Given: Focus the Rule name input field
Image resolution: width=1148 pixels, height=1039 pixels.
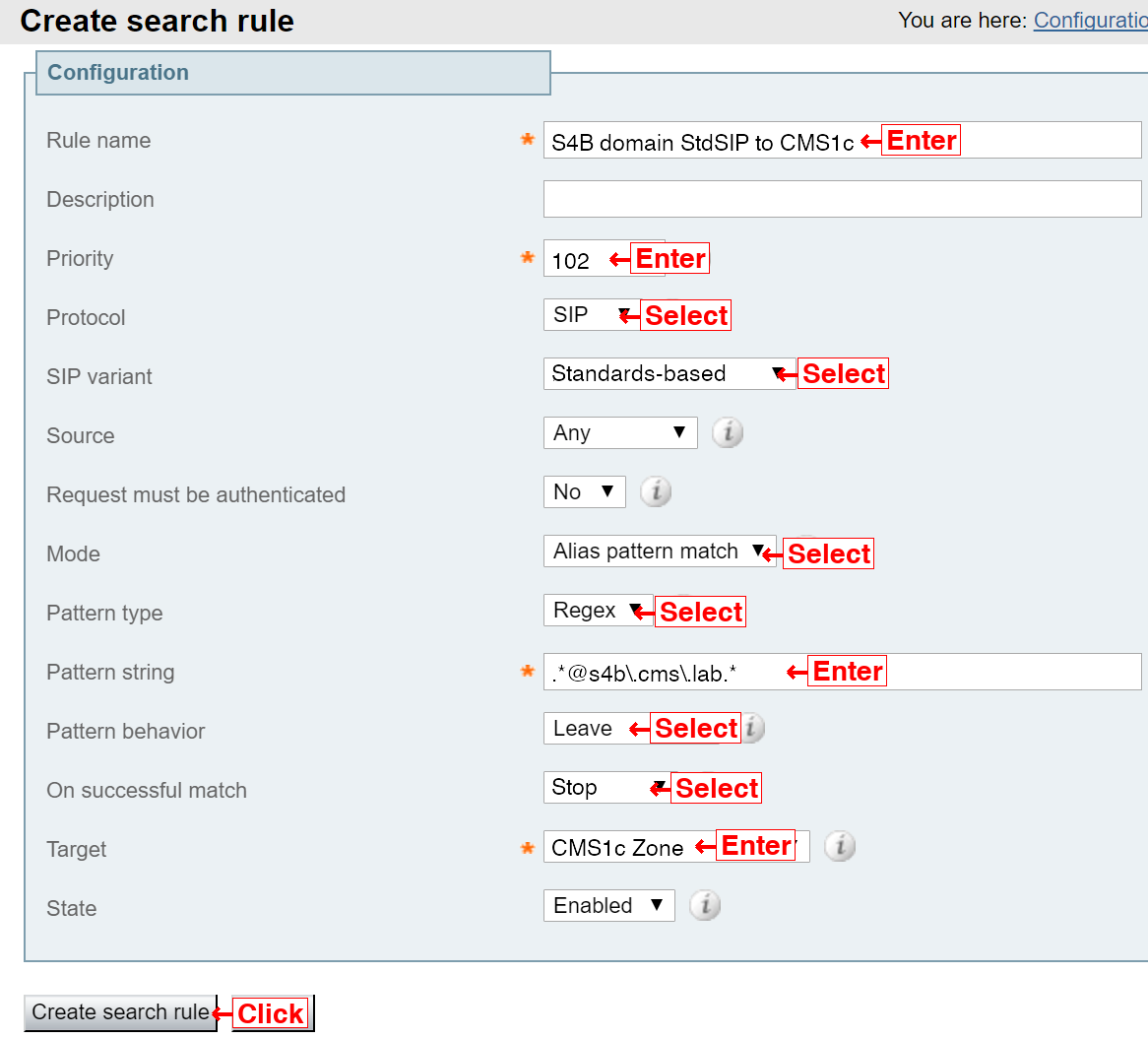Looking at the screenshot, I should tap(842, 140).
